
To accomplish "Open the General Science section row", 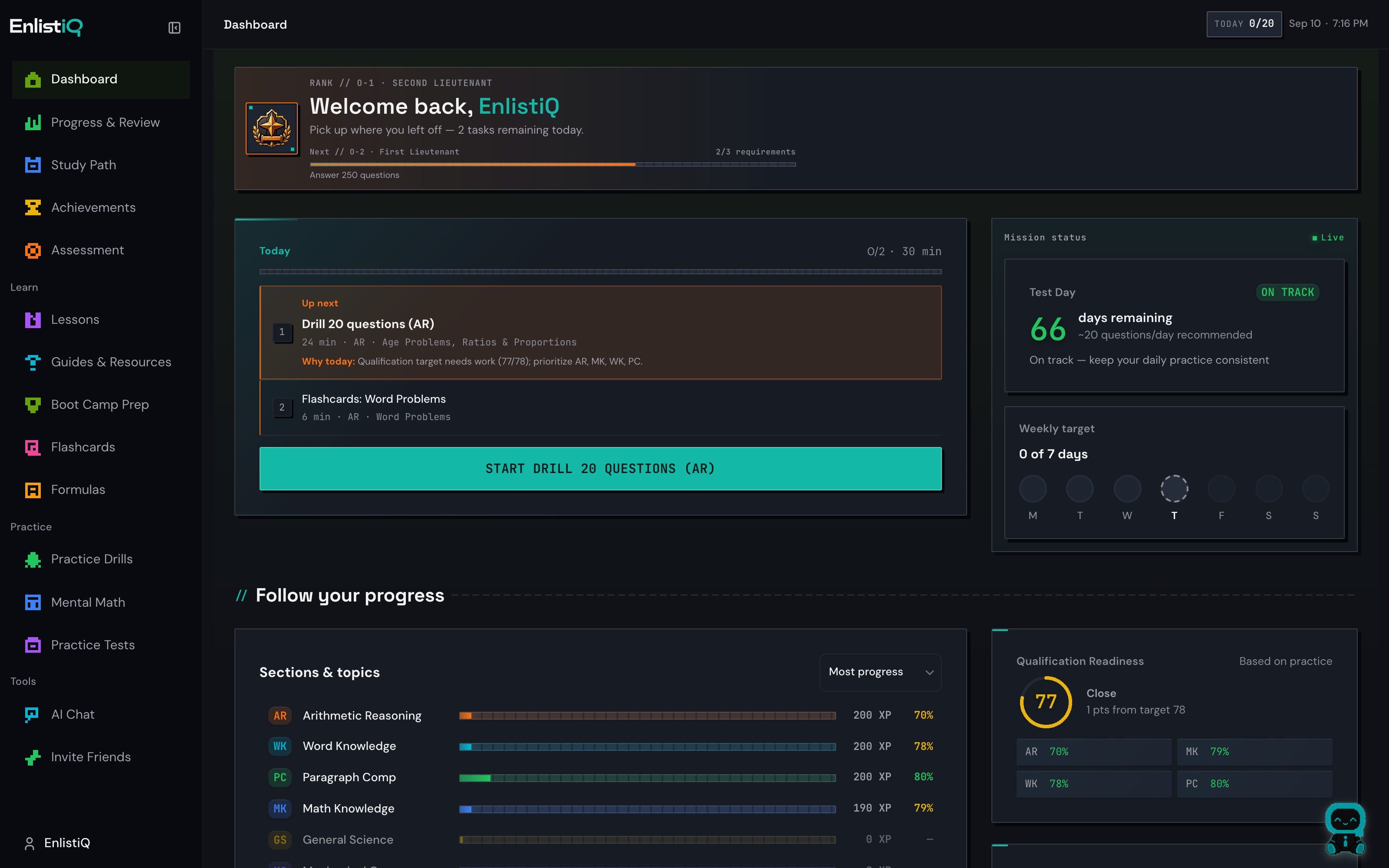I will click(600, 840).
